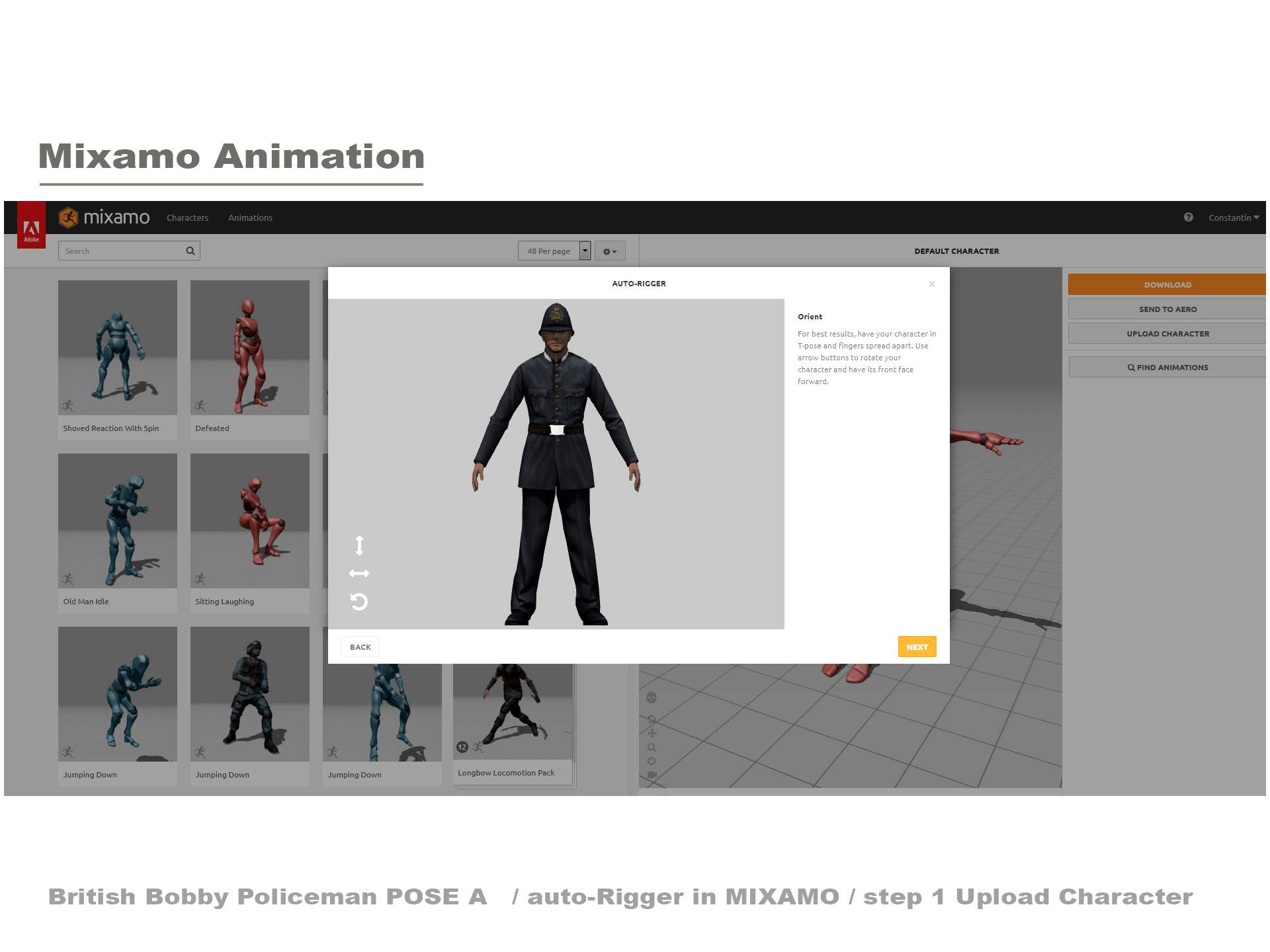Click reset power icon in 3D viewer
Viewport: 1270px width, 952px height.
point(652,761)
